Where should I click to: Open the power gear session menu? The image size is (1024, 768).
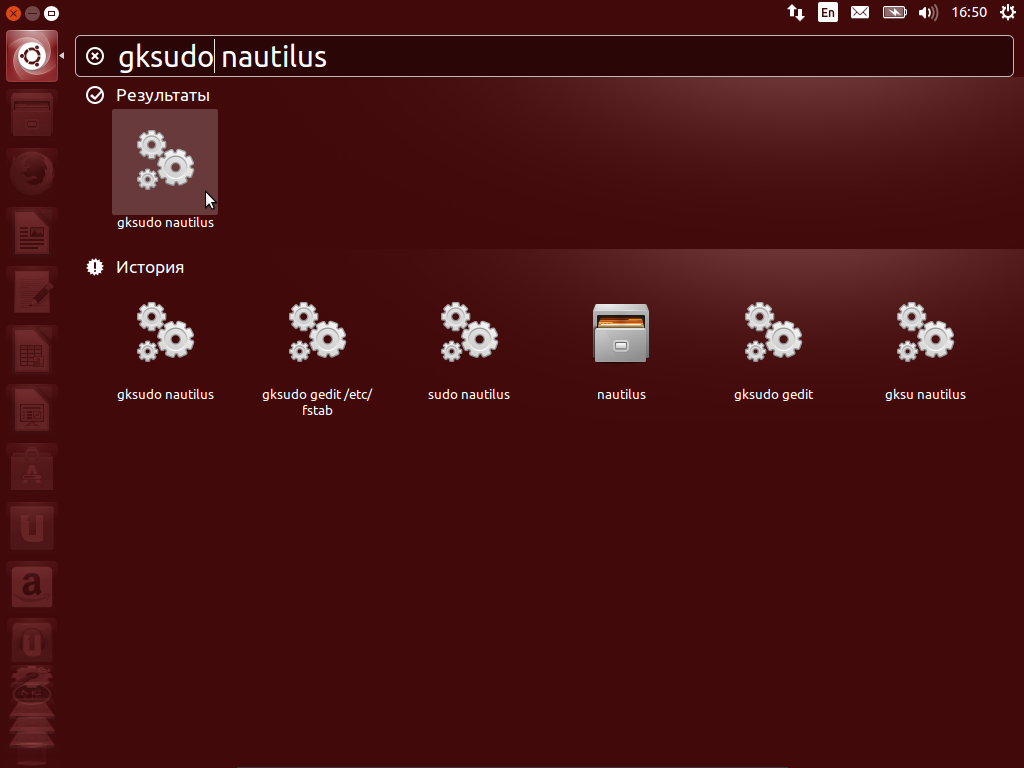point(1007,13)
